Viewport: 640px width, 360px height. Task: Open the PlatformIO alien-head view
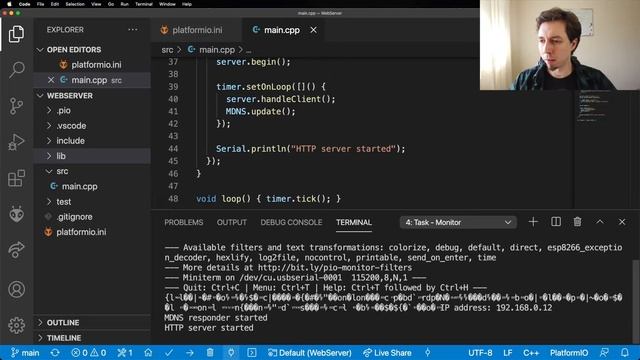[x=16, y=214]
